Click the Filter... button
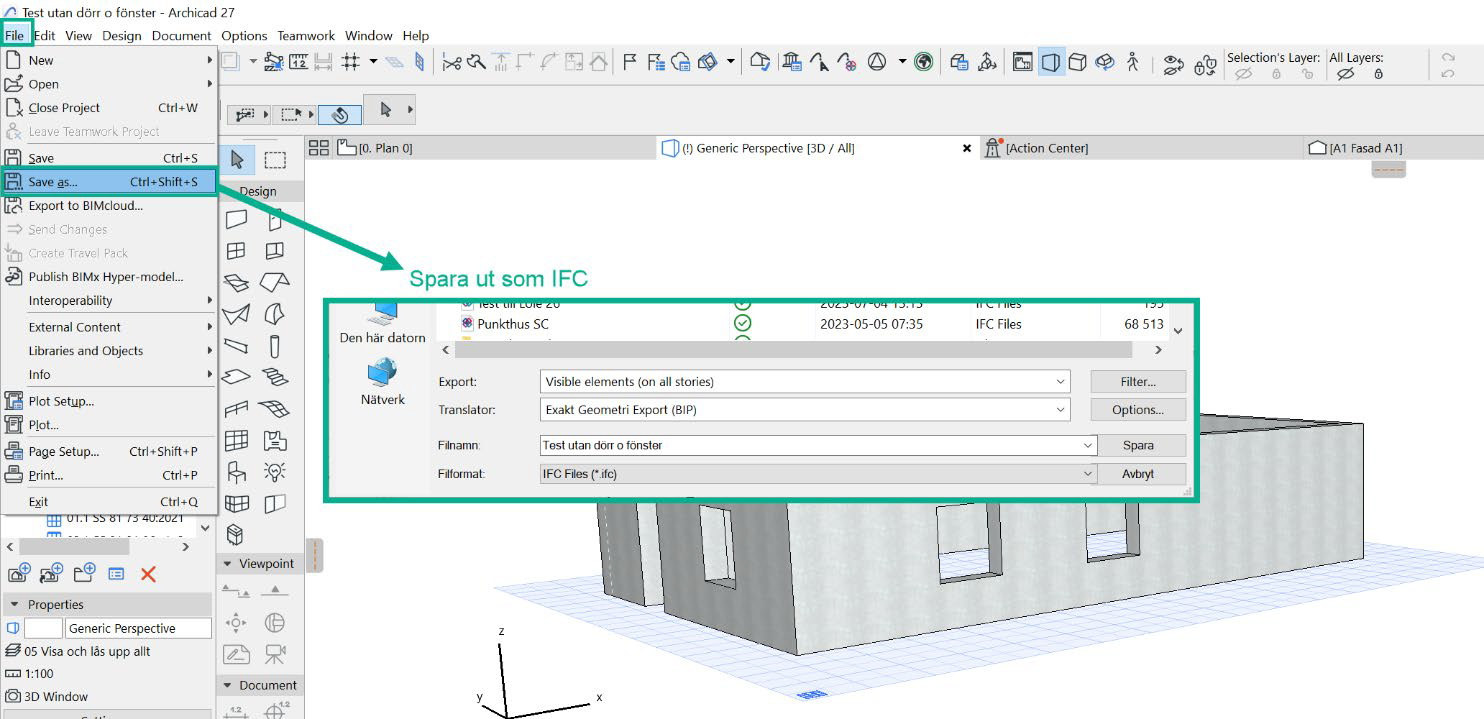 click(x=1138, y=381)
